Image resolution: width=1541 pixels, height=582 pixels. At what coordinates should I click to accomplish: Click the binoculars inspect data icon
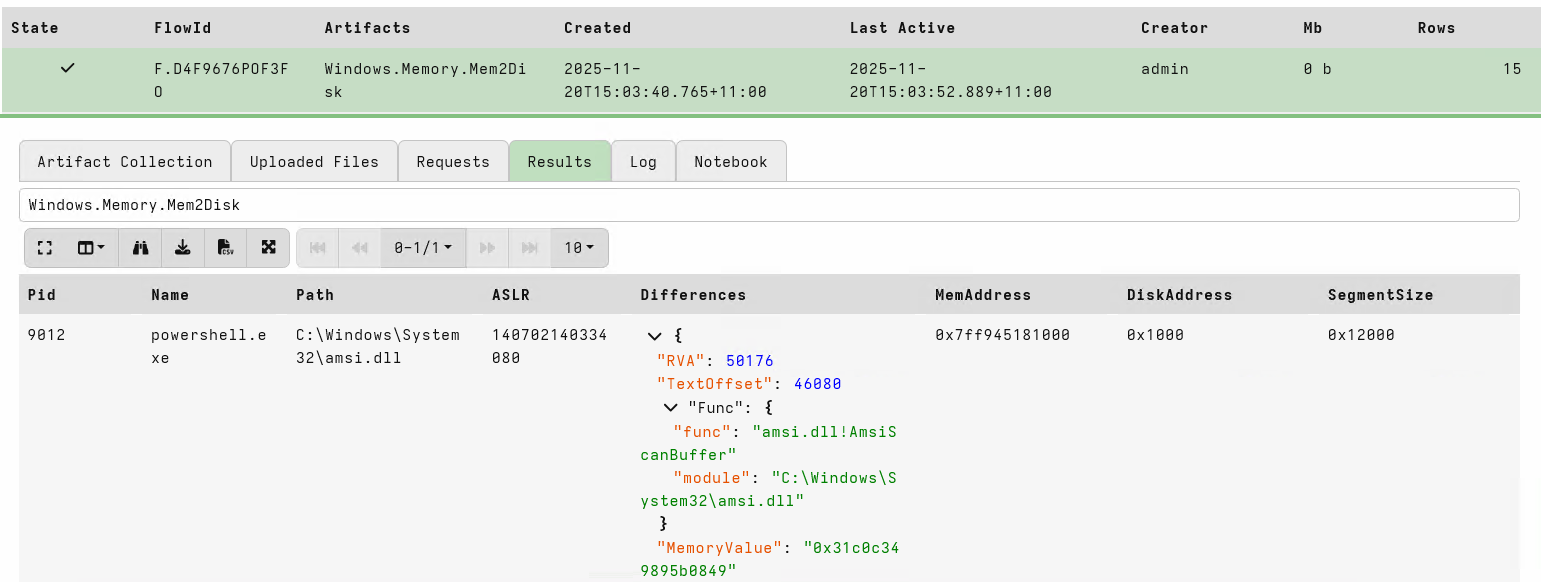[x=140, y=248]
